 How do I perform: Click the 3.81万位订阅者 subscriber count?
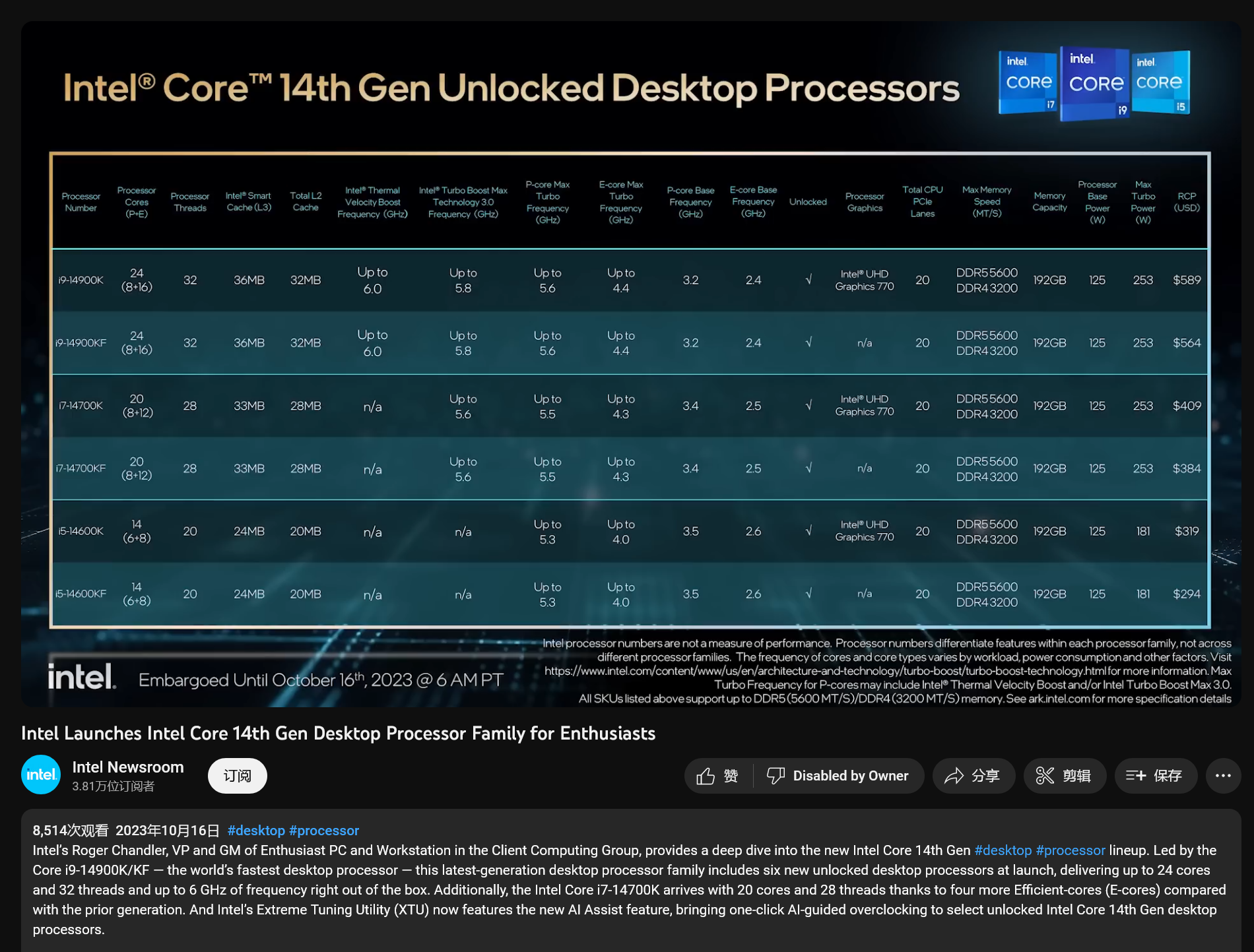pos(114,786)
